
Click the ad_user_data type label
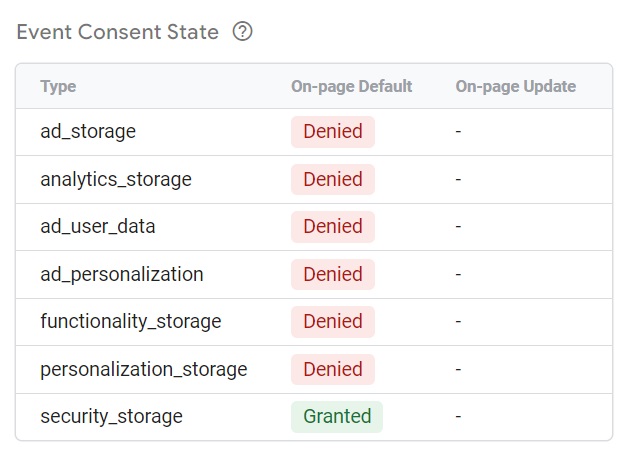(x=97, y=227)
